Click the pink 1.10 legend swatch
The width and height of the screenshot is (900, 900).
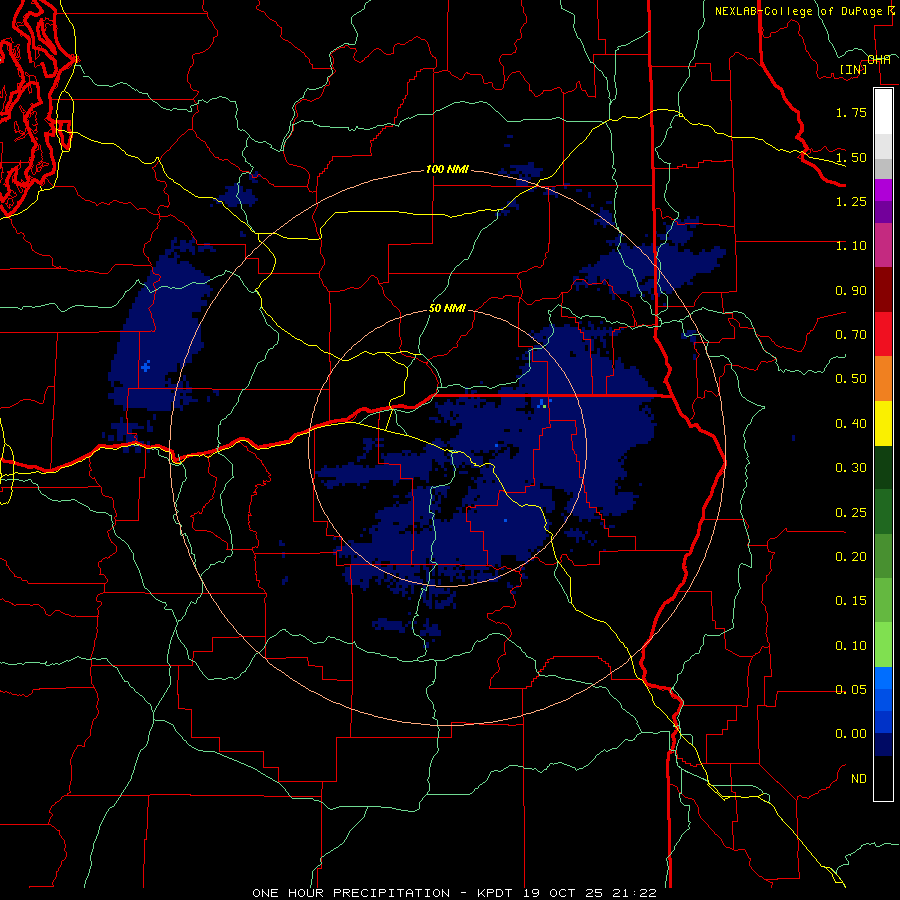(x=883, y=245)
